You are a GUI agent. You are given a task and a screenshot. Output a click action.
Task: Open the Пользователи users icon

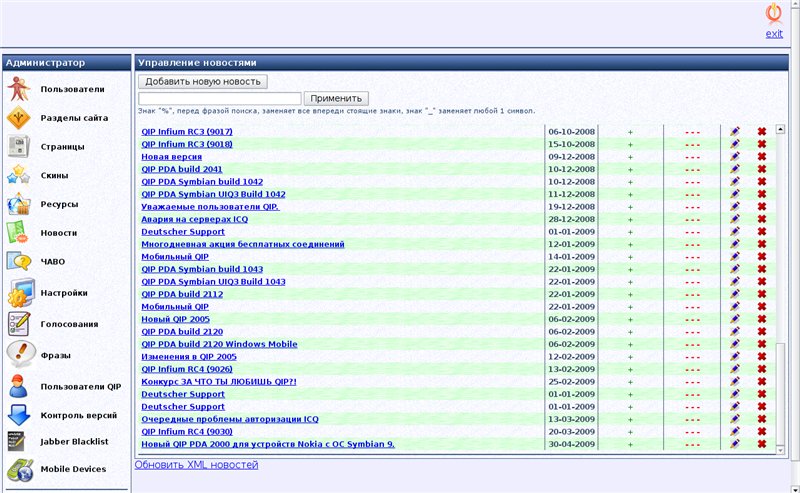[x=18, y=89]
